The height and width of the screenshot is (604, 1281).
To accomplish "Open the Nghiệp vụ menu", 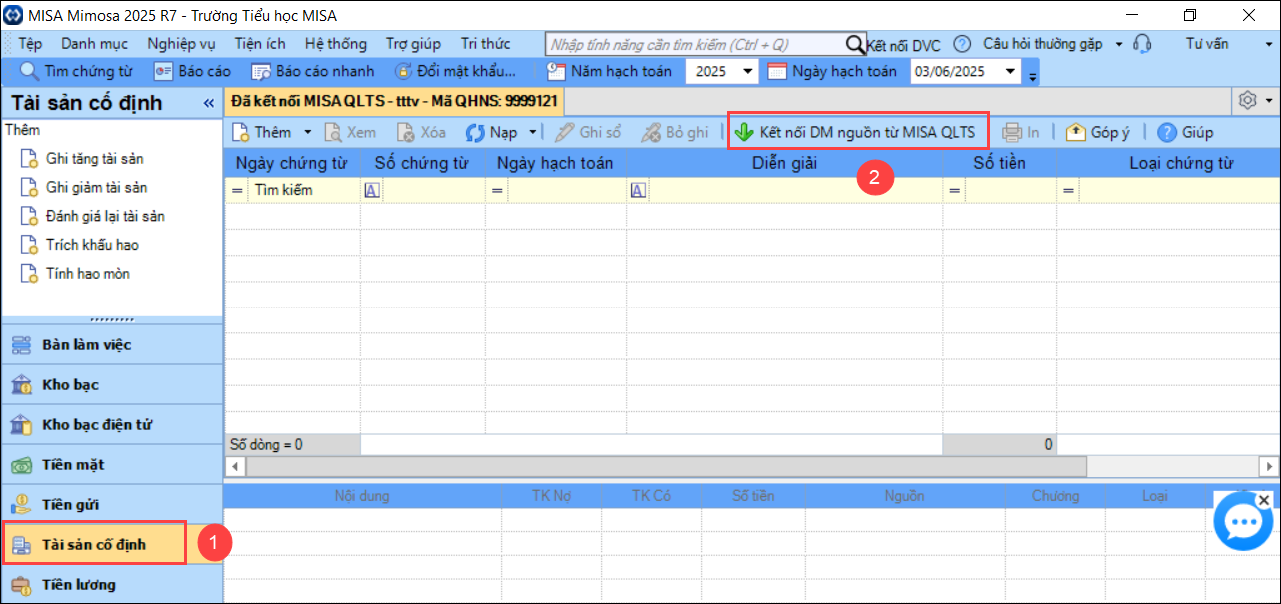I will [181, 44].
